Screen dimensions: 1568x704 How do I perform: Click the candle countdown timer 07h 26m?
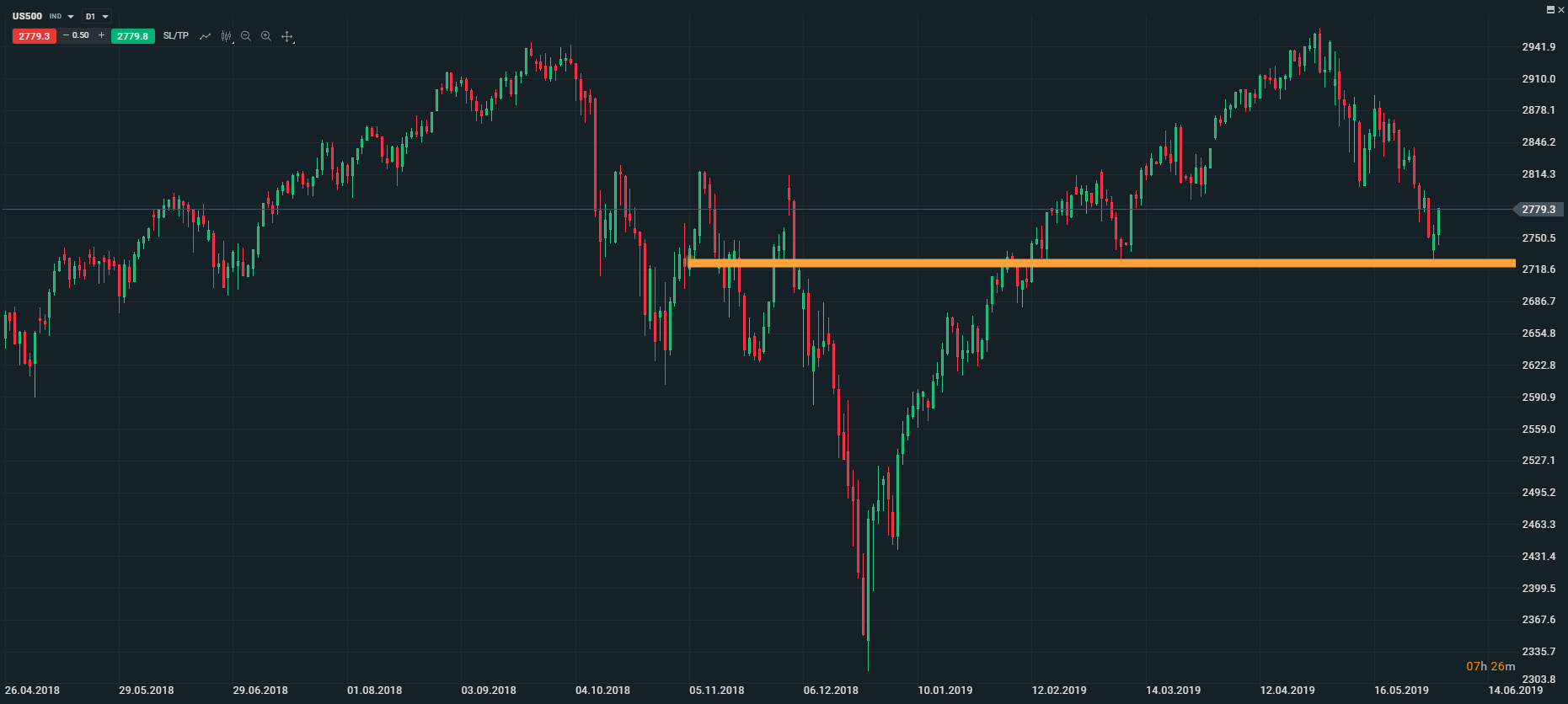[1490, 666]
